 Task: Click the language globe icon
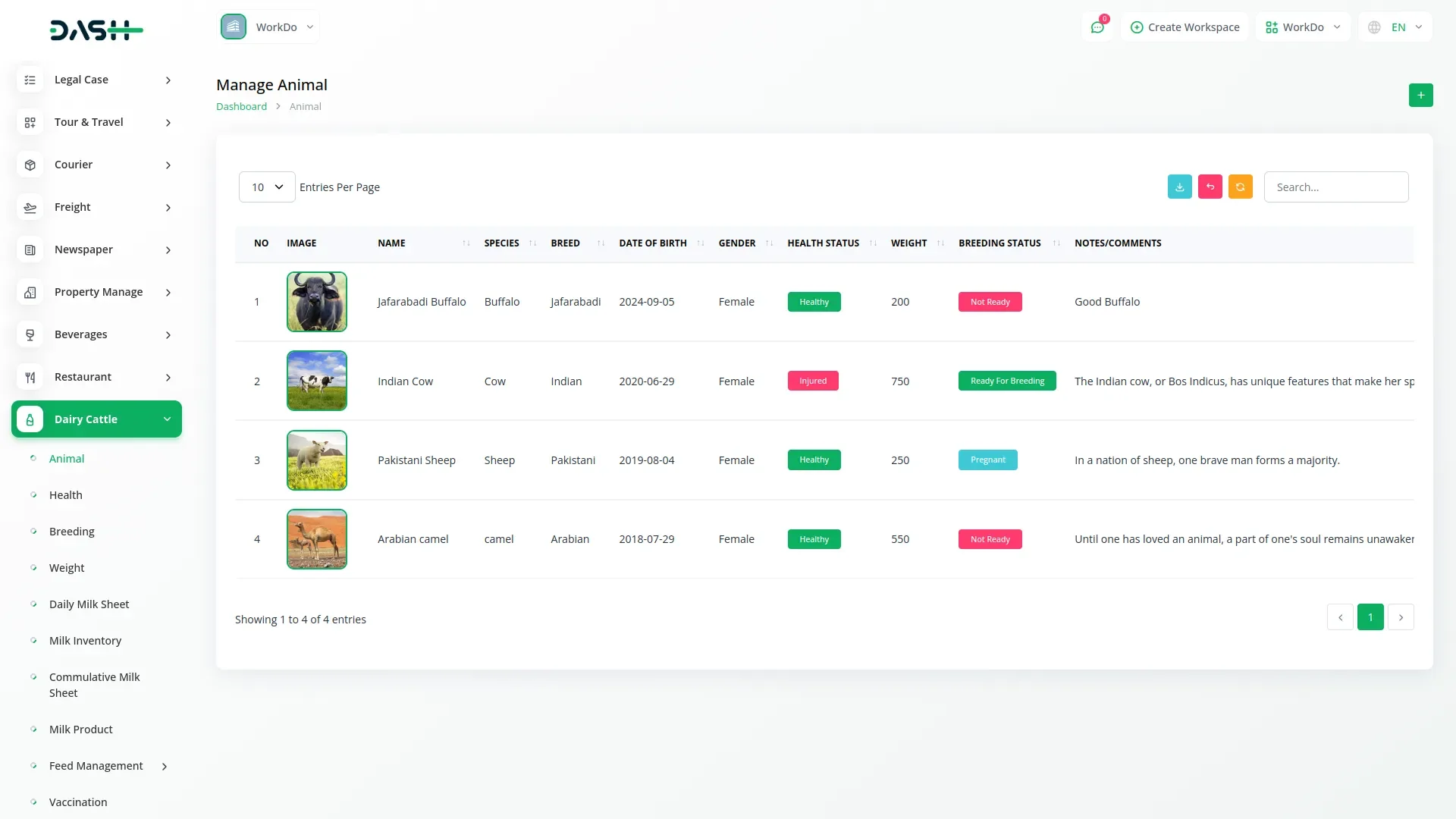click(1374, 27)
